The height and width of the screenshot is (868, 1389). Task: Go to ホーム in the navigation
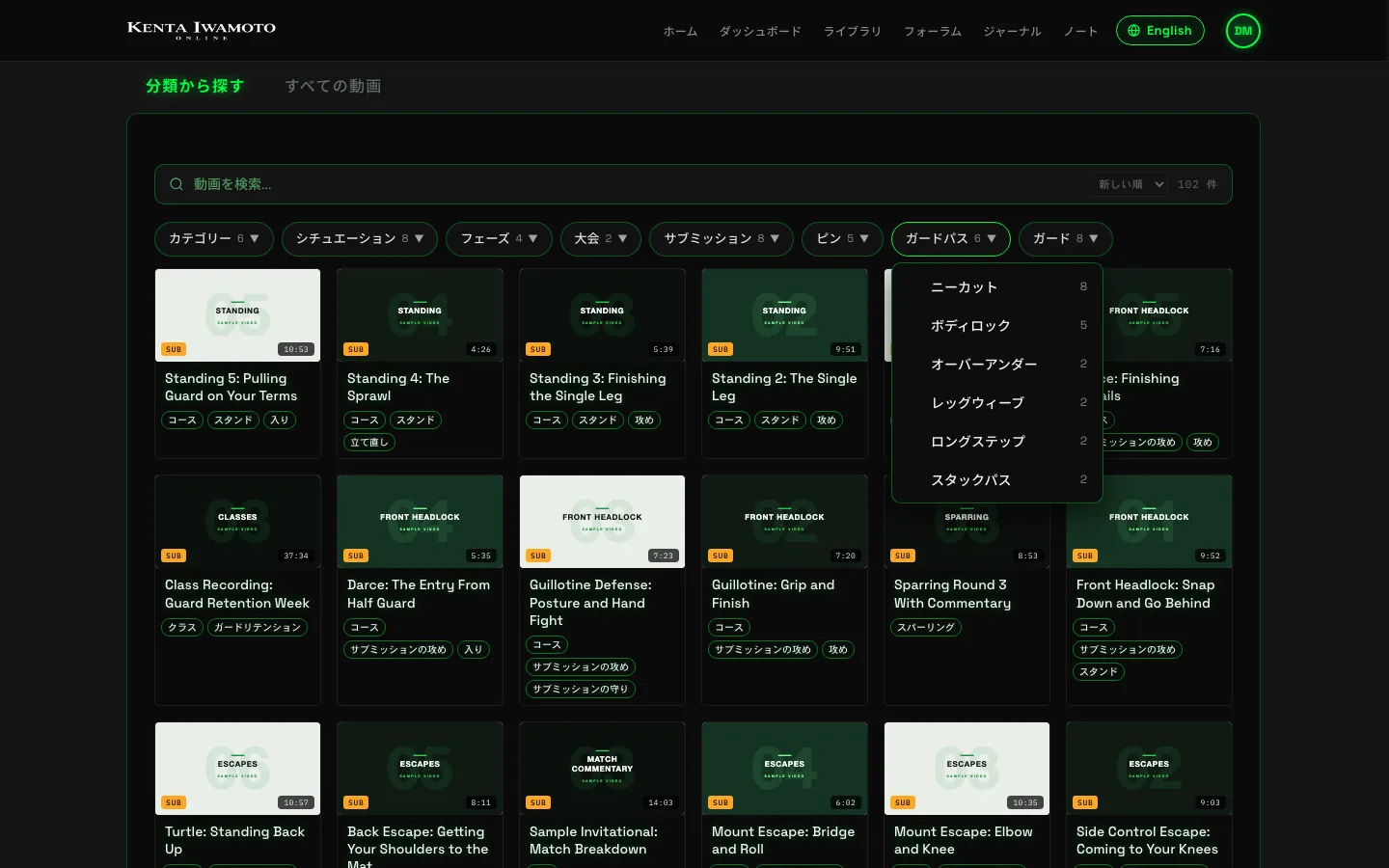pos(680,31)
